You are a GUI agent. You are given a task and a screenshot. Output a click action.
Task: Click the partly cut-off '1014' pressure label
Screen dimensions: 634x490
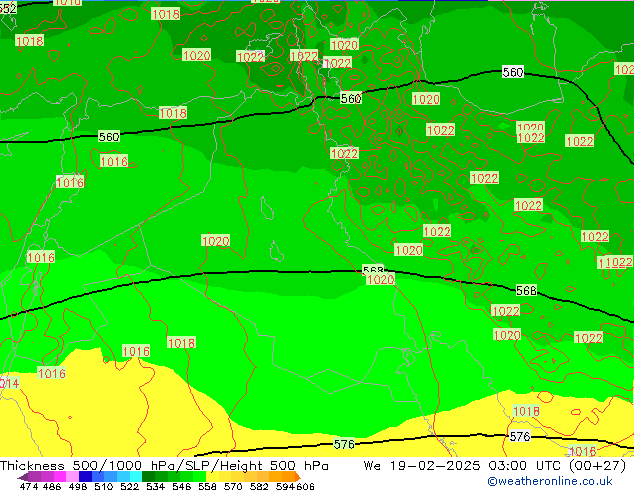click(x=9, y=383)
